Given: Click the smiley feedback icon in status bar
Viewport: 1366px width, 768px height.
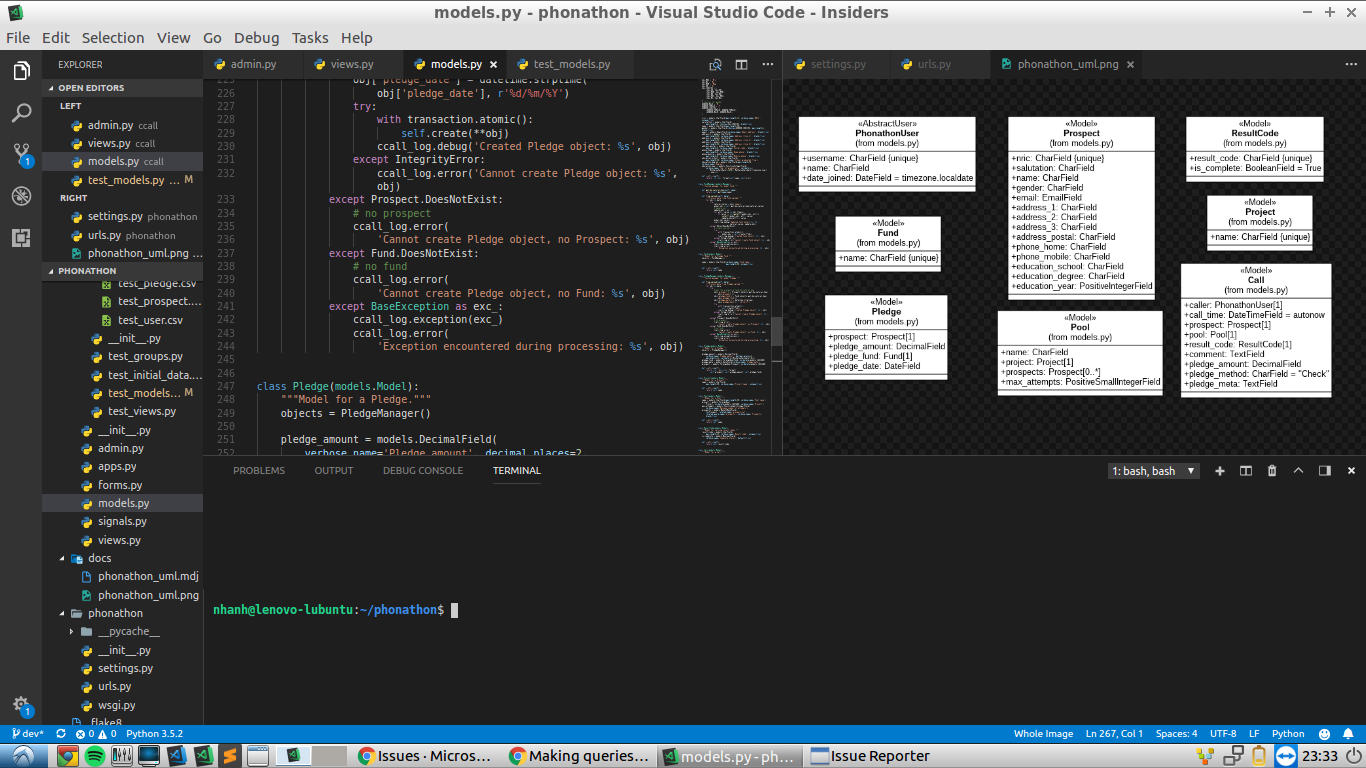Looking at the screenshot, I should click(x=1324, y=733).
